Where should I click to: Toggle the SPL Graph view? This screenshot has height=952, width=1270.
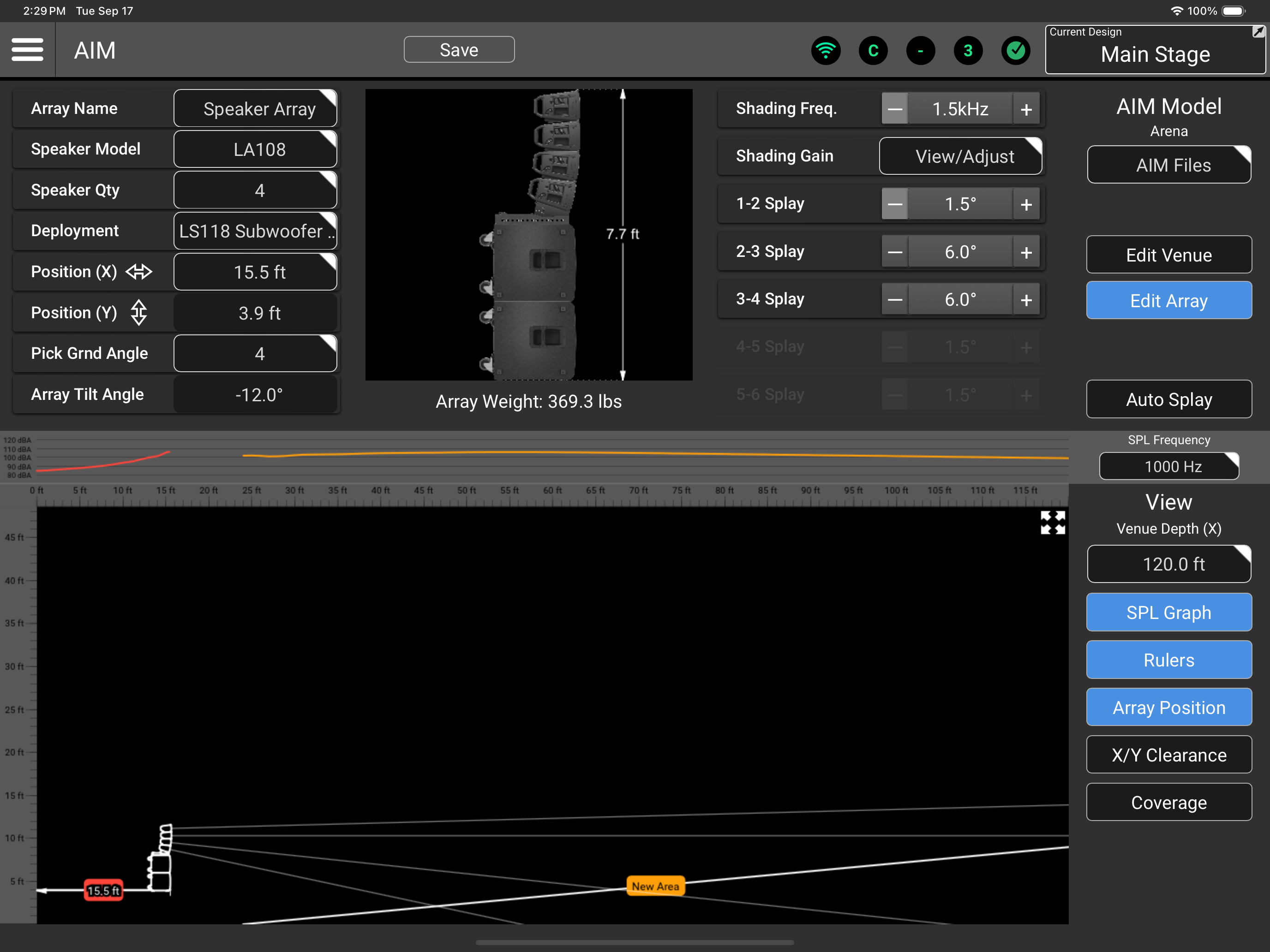[1169, 612]
